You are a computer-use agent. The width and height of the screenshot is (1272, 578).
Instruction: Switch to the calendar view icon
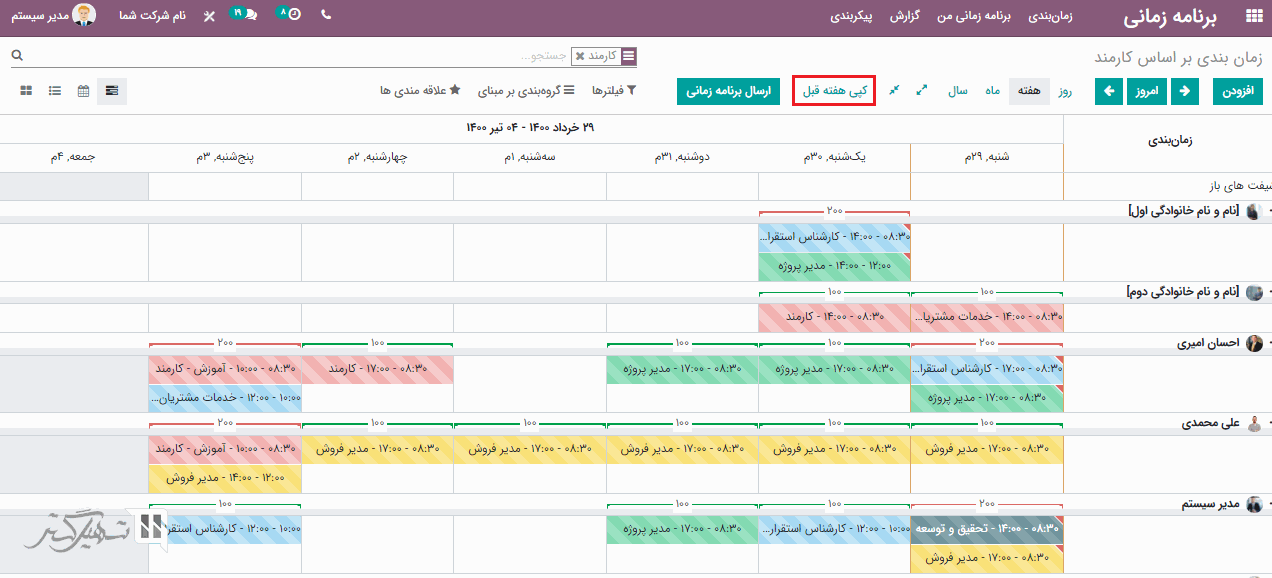point(83,91)
